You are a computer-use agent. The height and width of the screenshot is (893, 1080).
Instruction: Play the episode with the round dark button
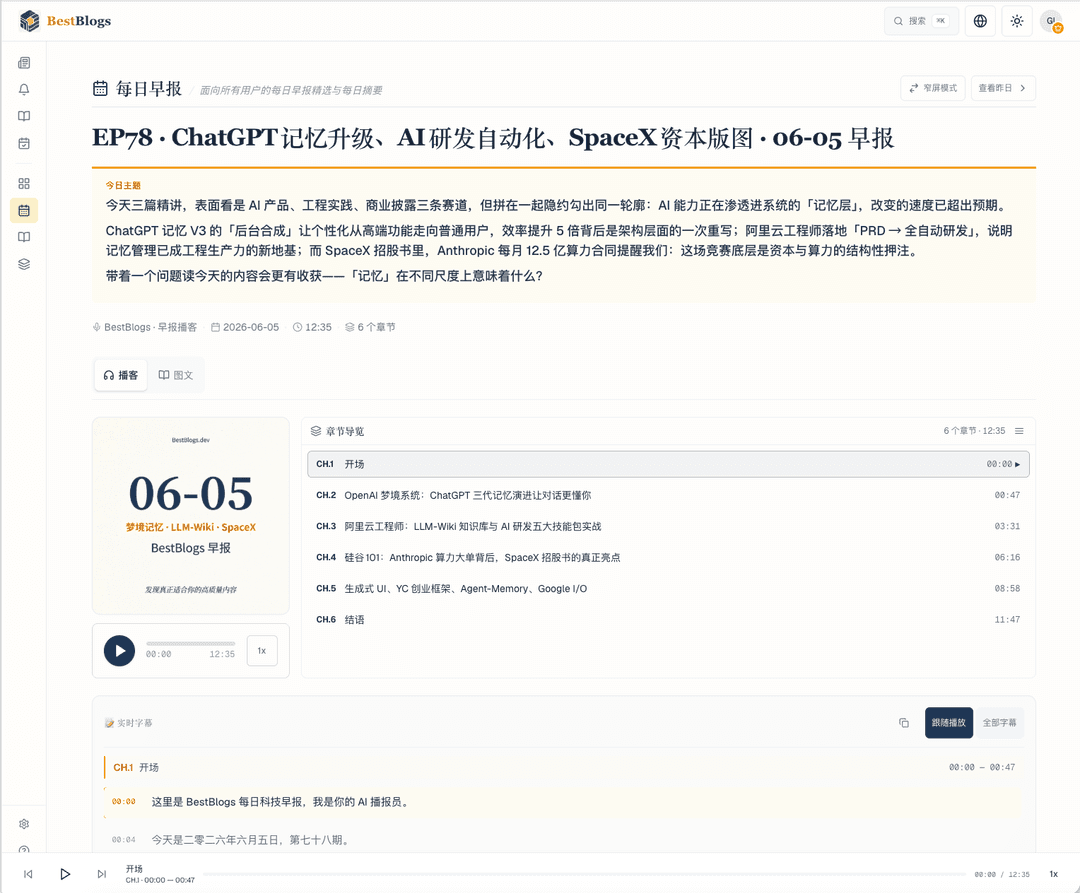[119, 651]
